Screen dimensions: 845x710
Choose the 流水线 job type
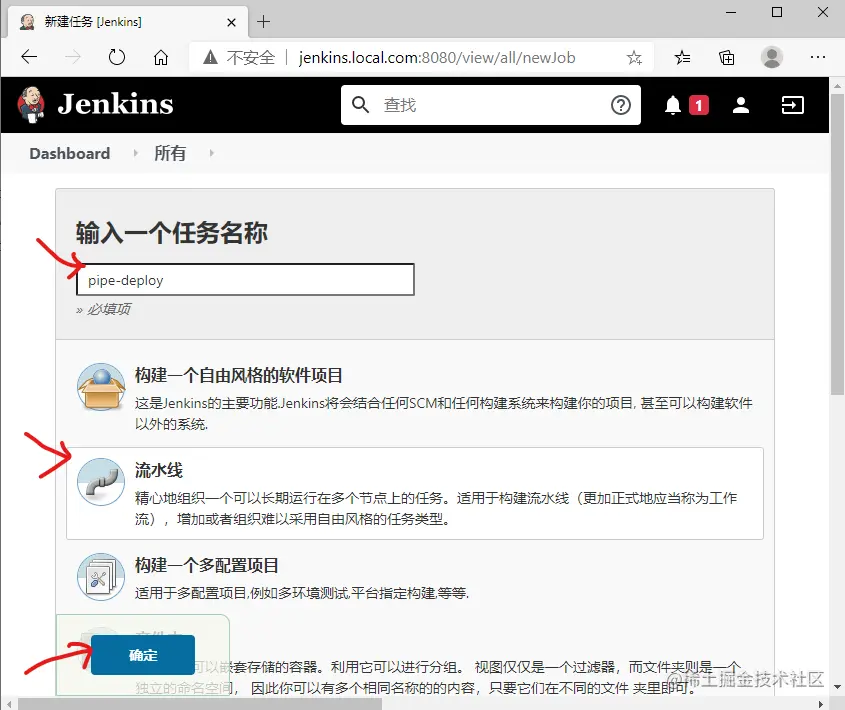point(414,493)
